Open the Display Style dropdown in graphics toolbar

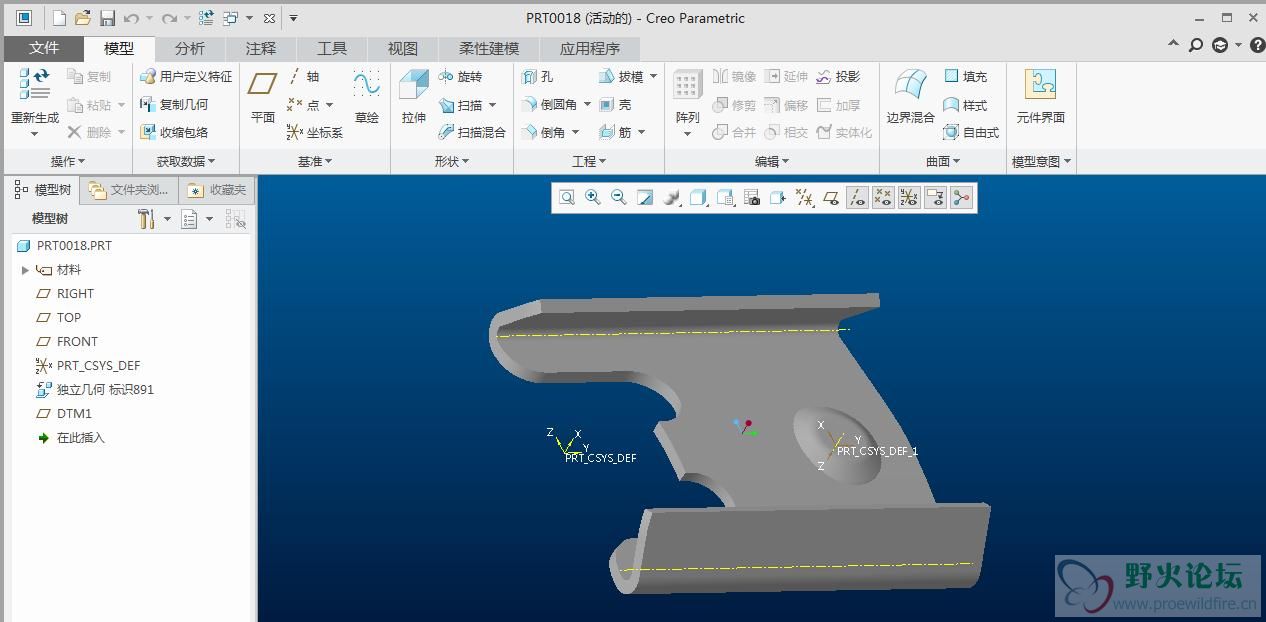pos(699,198)
